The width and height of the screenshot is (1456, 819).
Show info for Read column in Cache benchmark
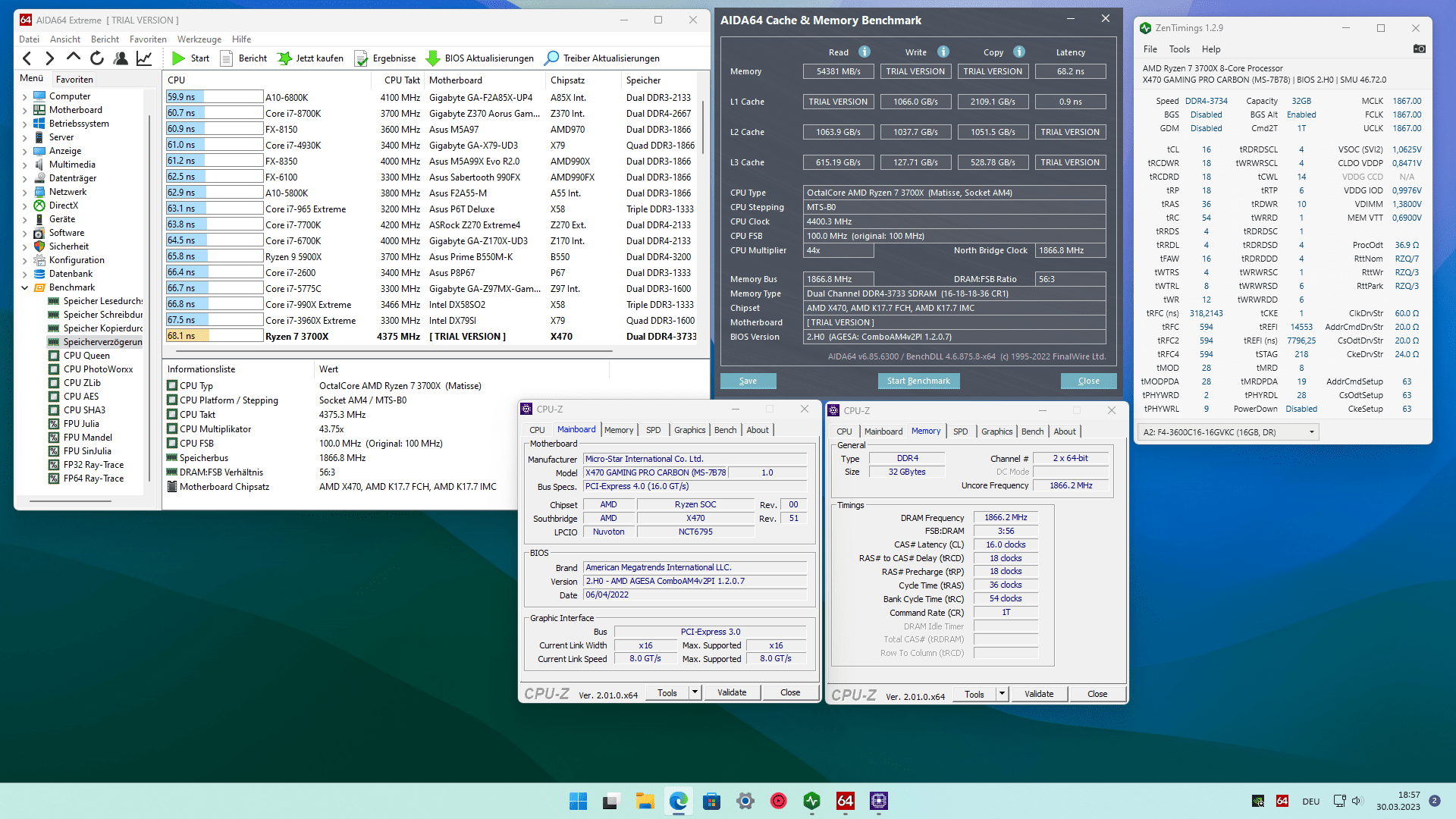click(864, 52)
